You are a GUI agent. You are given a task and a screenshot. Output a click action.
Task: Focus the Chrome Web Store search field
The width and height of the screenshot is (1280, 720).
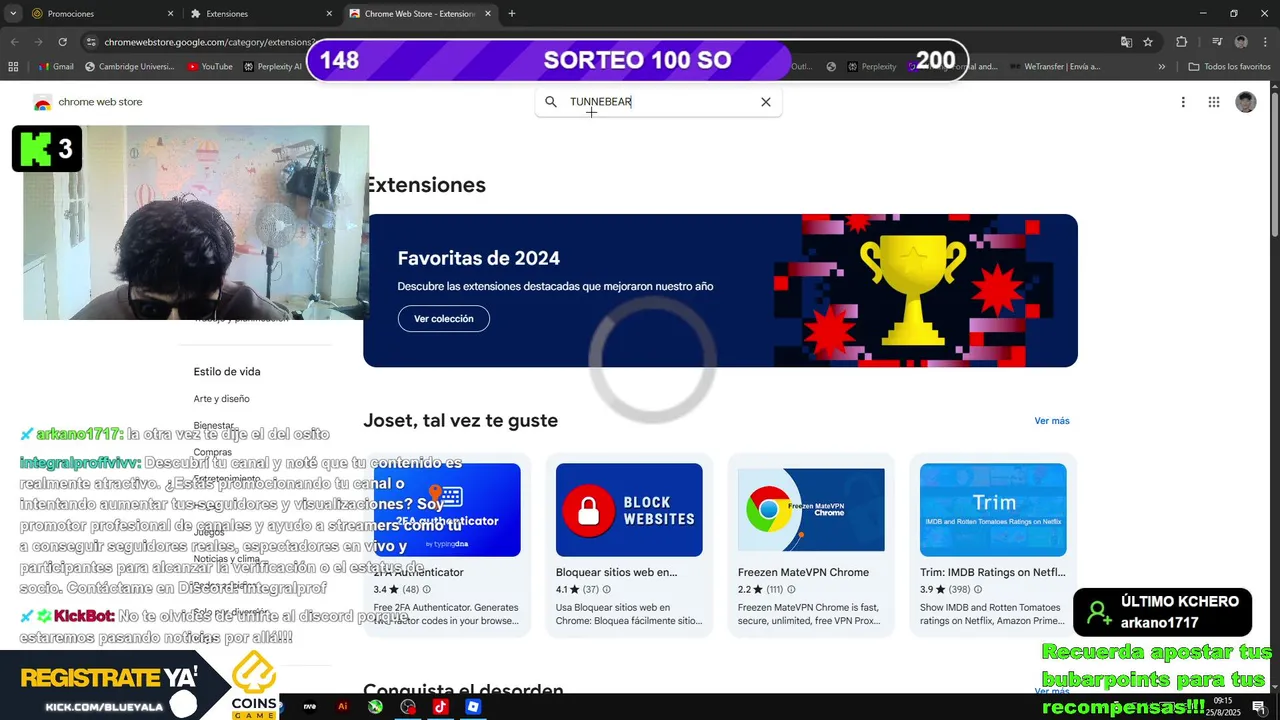pyautogui.click(x=659, y=102)
